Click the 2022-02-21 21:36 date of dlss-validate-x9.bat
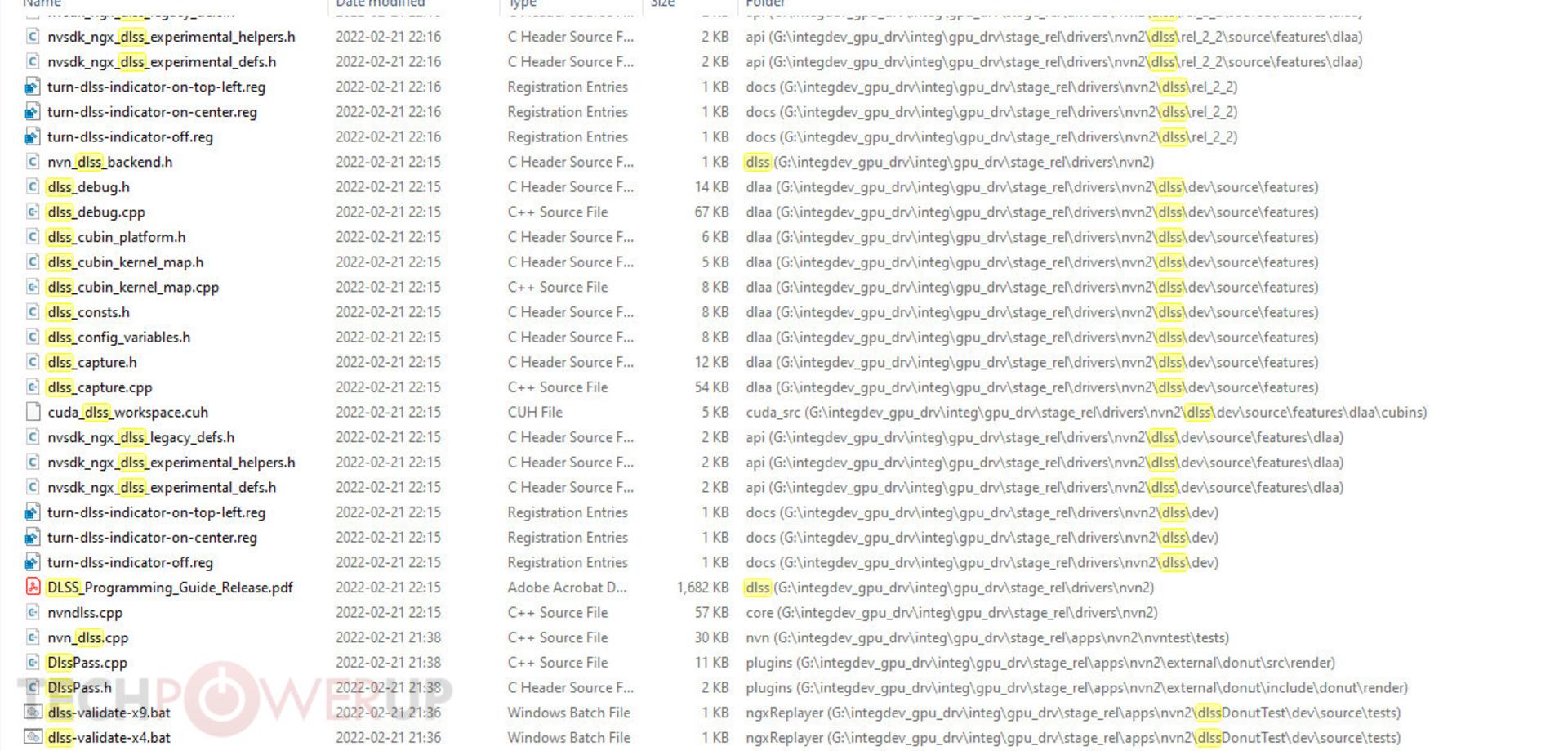 point(388,712)
